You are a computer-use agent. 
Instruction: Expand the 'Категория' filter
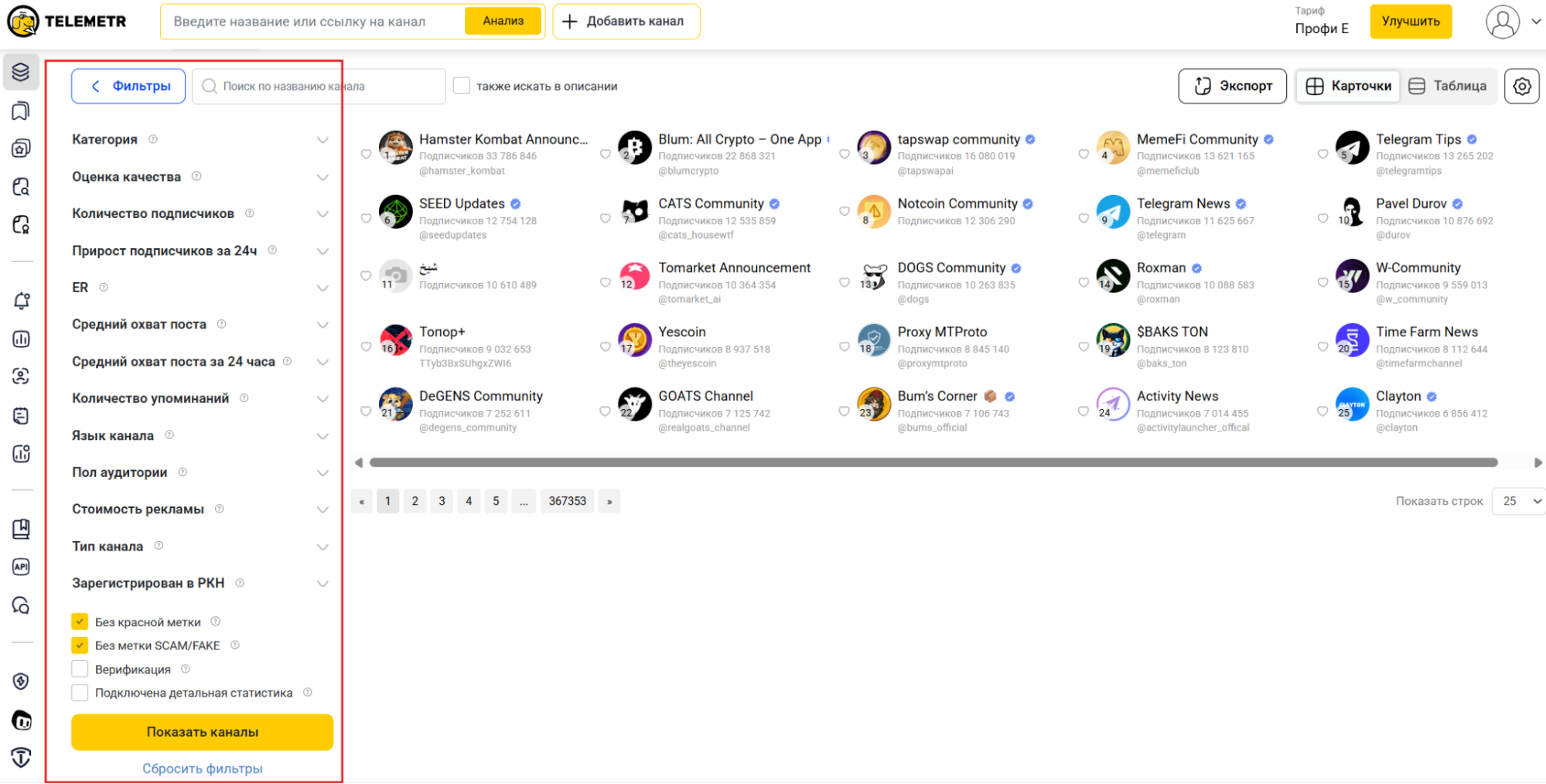tap(323, 140)
